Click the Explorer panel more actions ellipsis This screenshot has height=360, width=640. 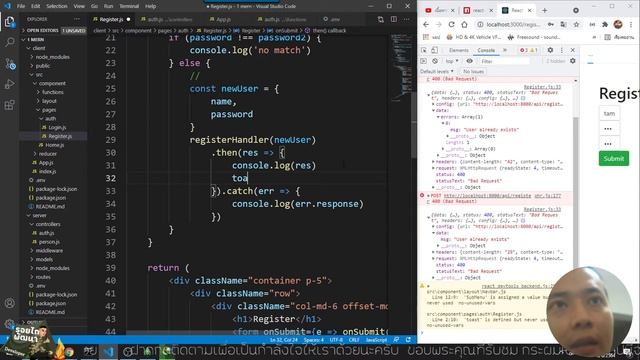coord(77,19)
